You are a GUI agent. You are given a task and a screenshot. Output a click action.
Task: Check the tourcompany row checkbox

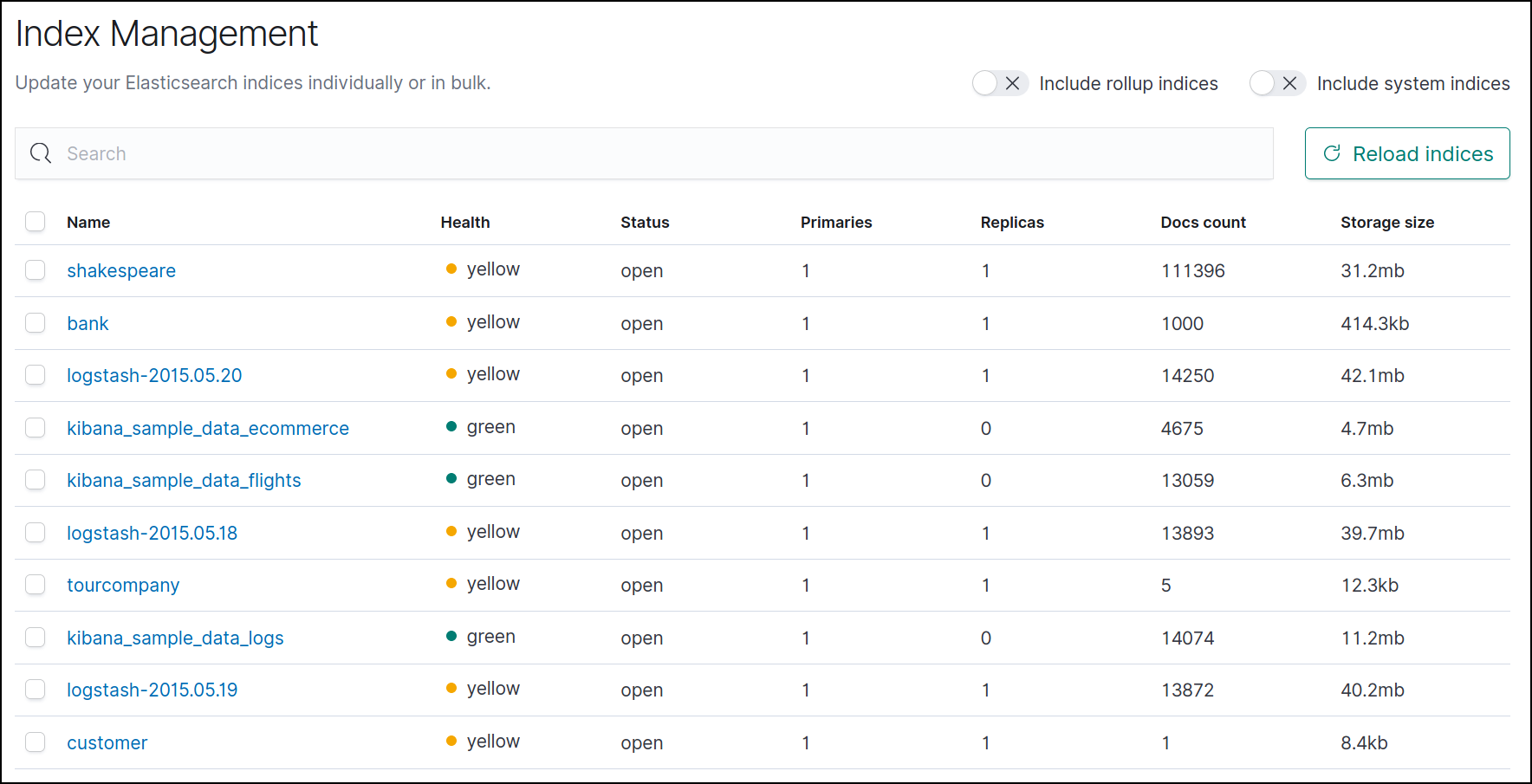click(x=36, y=585)
